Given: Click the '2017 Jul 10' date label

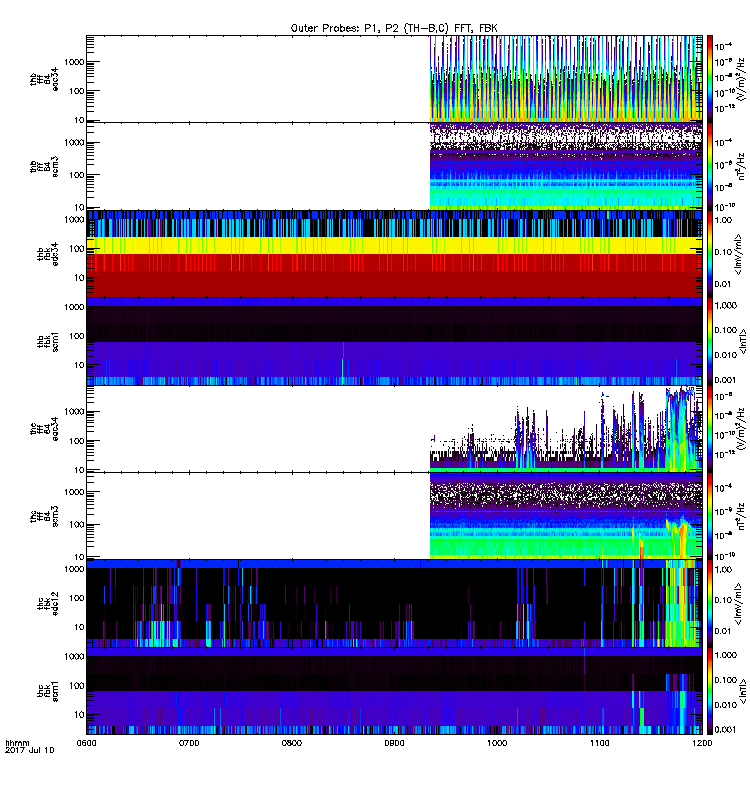Looking at the screenshot, I should click(x=29, y=750).
